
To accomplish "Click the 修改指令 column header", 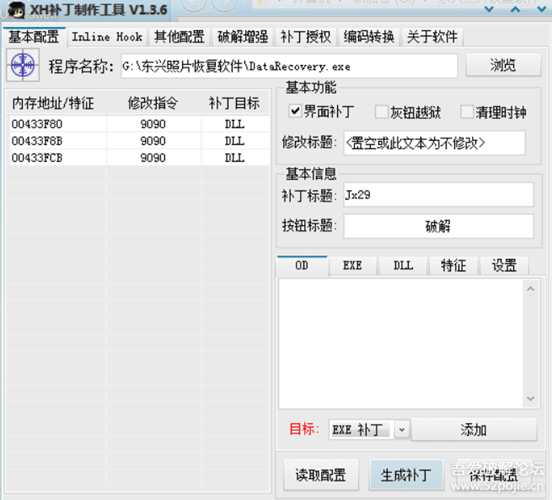I will pos(153,103).
